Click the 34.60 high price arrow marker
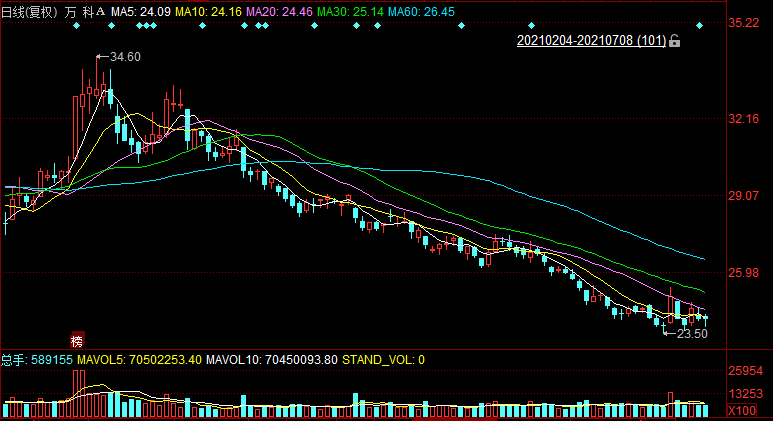773x421 pixels. [118, 57]
